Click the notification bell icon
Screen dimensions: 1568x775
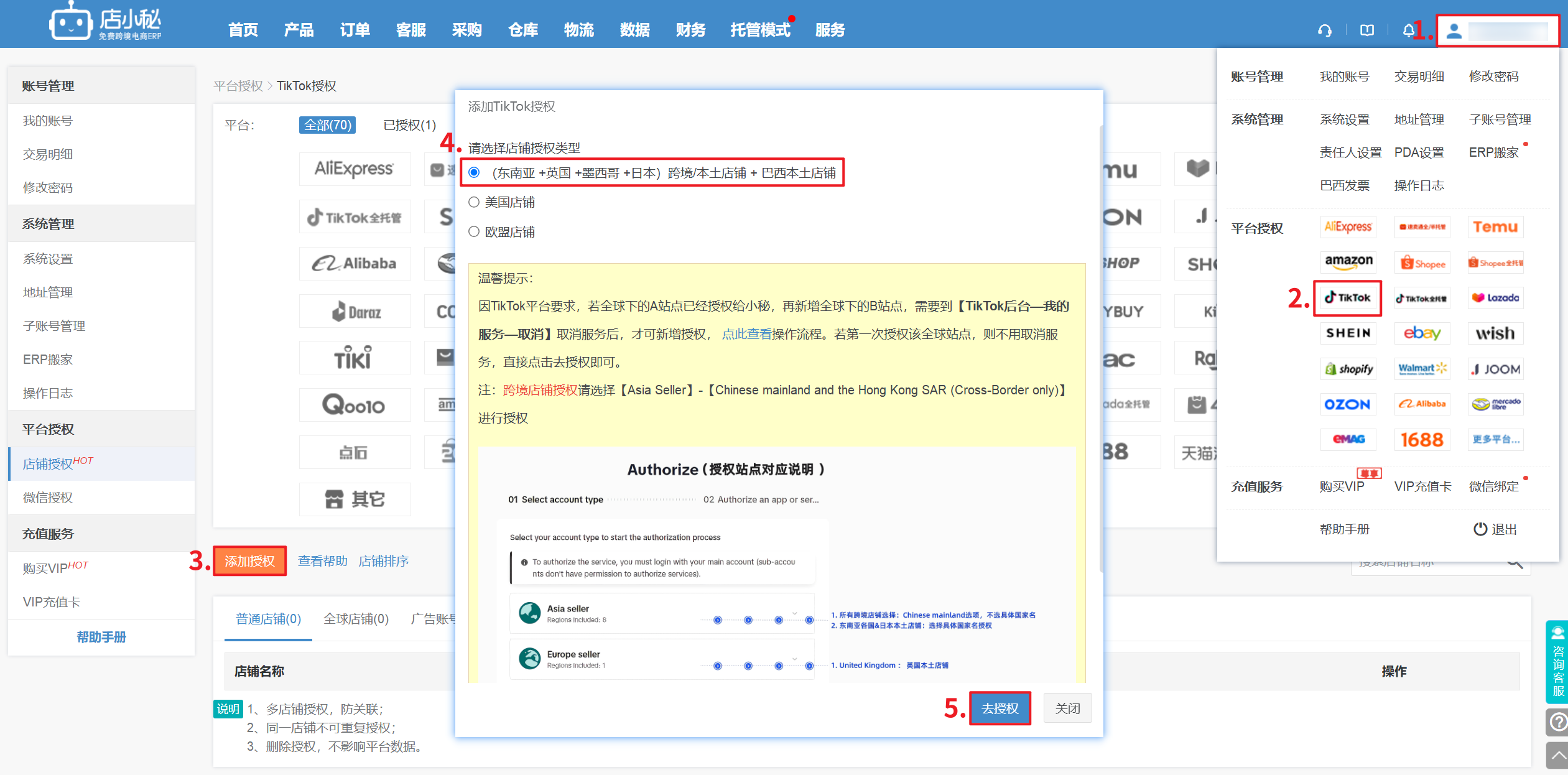tap(1408, 30)
